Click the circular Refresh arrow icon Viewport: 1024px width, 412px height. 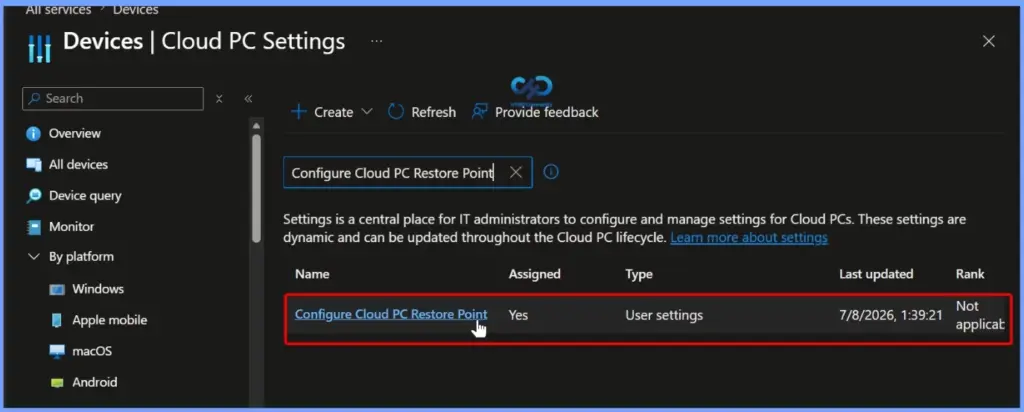[396, 112]
